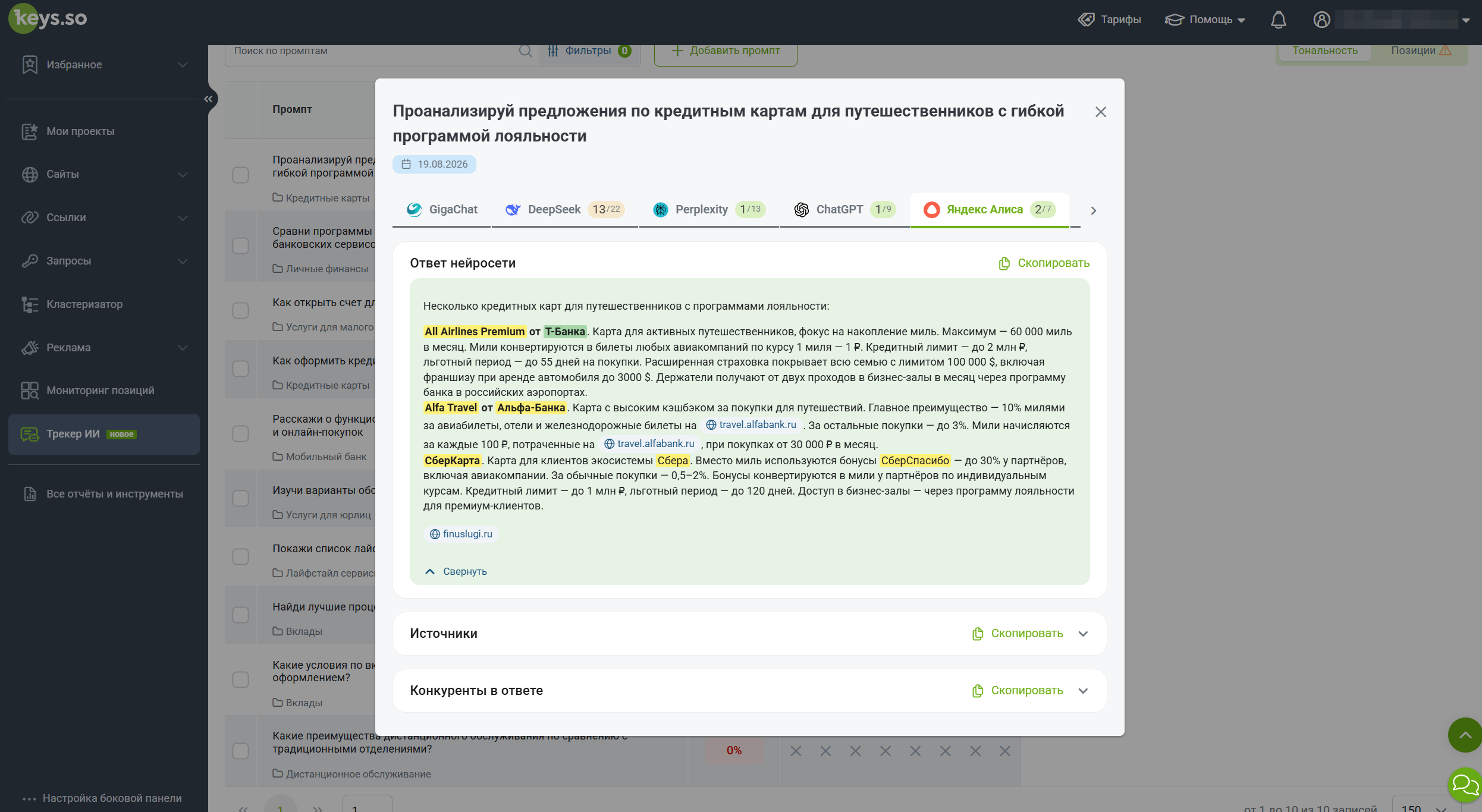Open Все отчёты и инструменты

pyautogui.click(x=104, y=494)
